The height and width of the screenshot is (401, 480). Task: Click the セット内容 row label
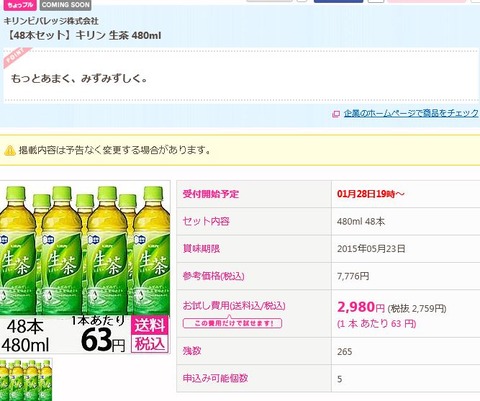(x=206, y=221)
